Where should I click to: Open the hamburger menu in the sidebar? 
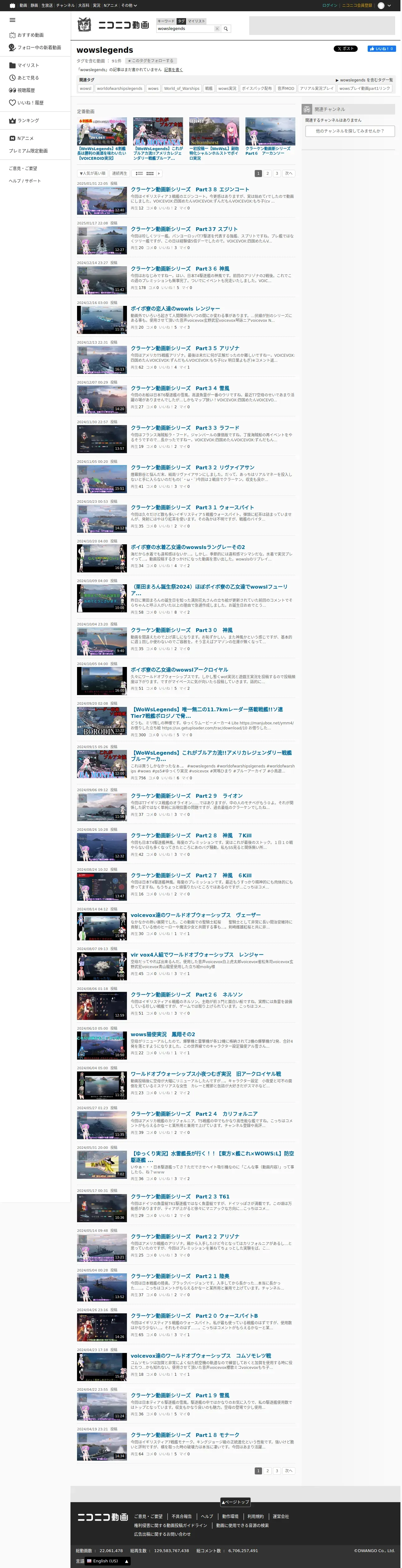(x=12, y=20)
